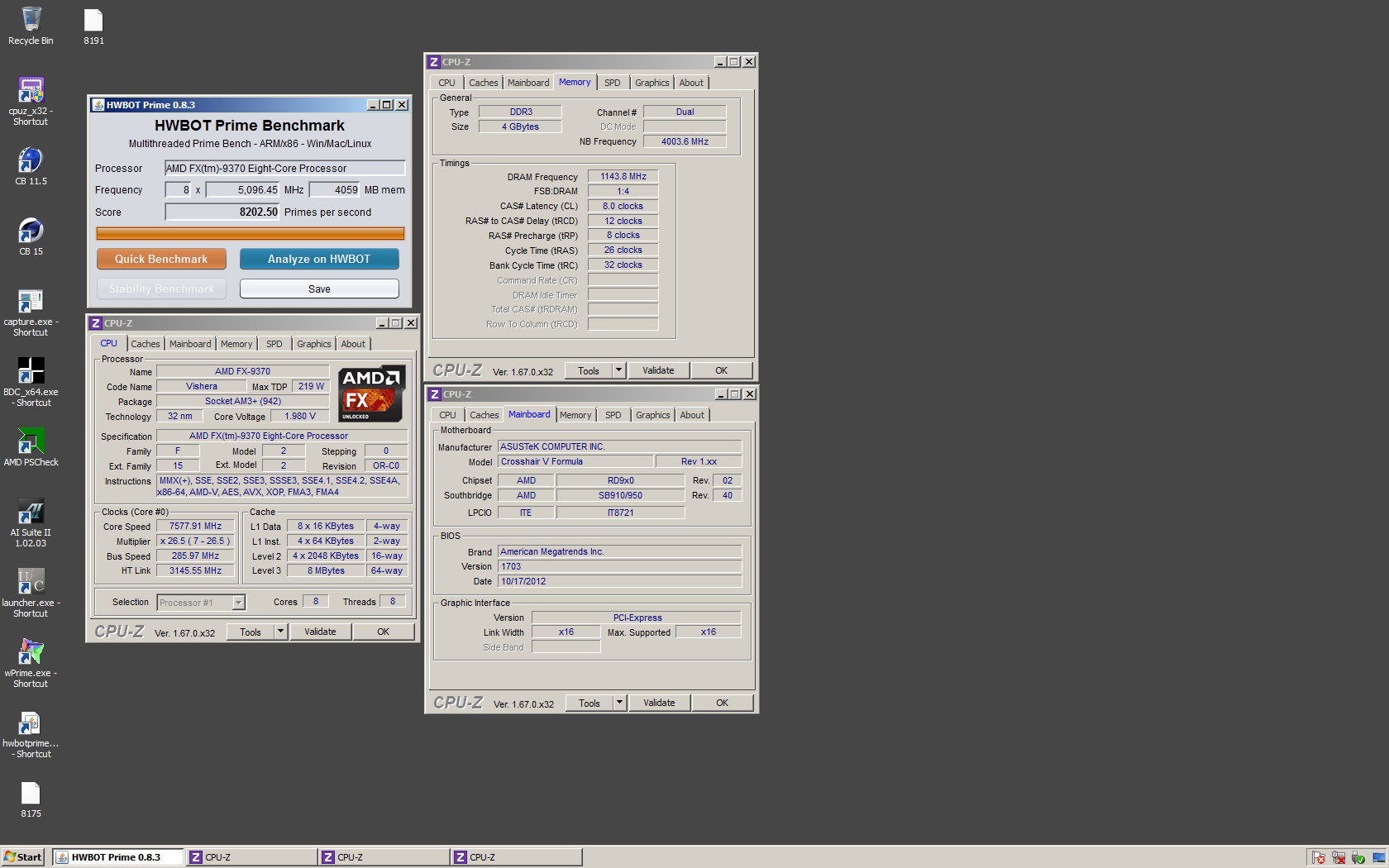Click the 4059 MB mem field
The width and height of the screenshot is (1389, 868).
point(335,189)
